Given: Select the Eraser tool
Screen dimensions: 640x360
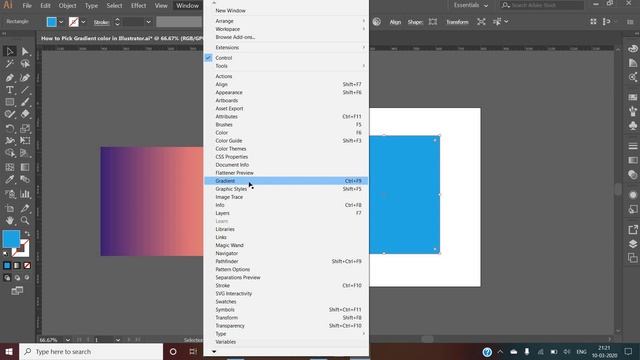Looking at the screenshot, I should click(25, 114).
